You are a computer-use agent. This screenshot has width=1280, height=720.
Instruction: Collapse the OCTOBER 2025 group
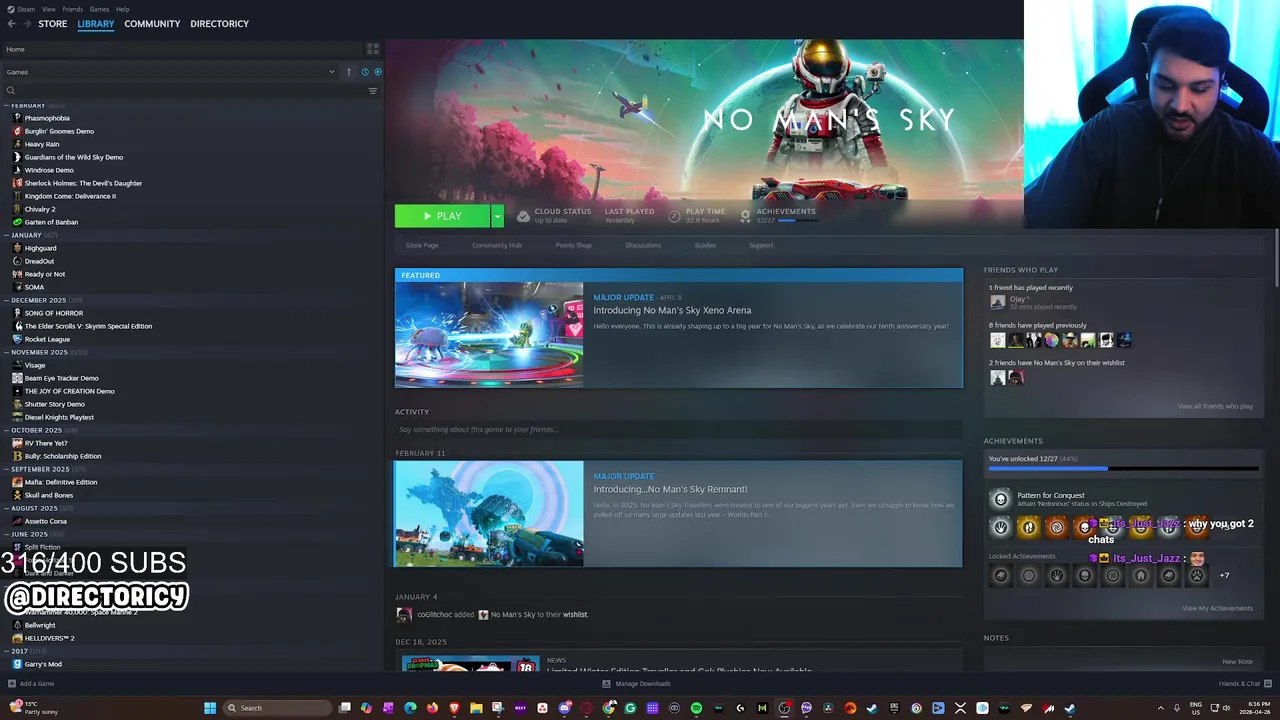(x=7, y=430)
